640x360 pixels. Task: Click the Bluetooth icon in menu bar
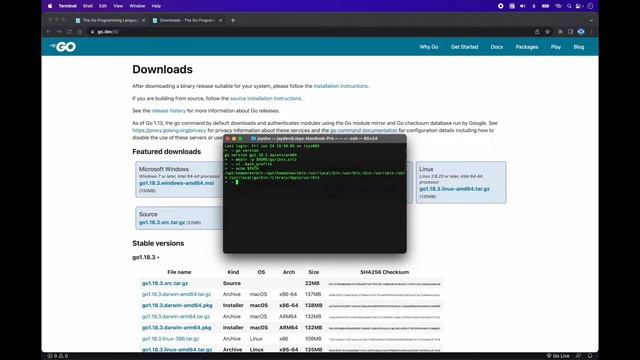(x=534, y=6)
